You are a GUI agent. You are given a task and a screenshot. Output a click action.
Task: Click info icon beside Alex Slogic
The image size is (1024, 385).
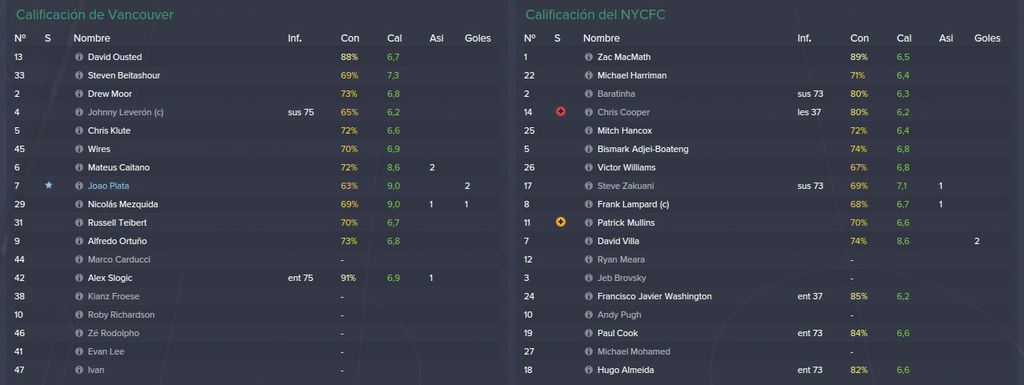click(x=79, y=278)
